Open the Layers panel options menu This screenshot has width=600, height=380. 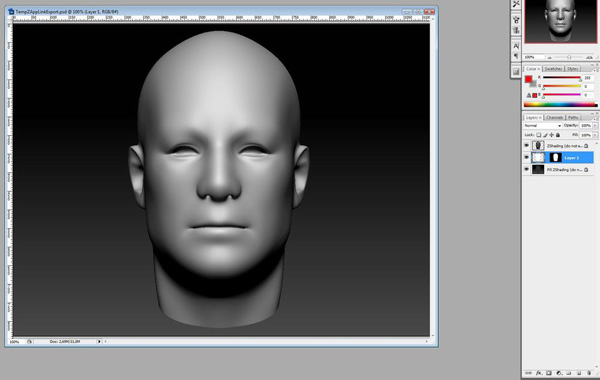595,119
